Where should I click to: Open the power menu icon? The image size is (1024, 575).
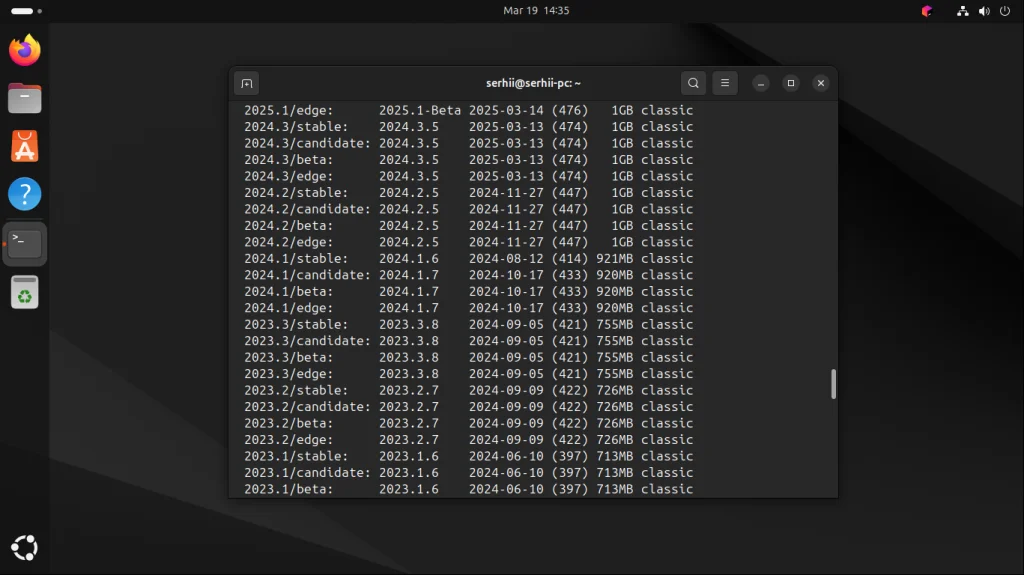(1005, 11)
